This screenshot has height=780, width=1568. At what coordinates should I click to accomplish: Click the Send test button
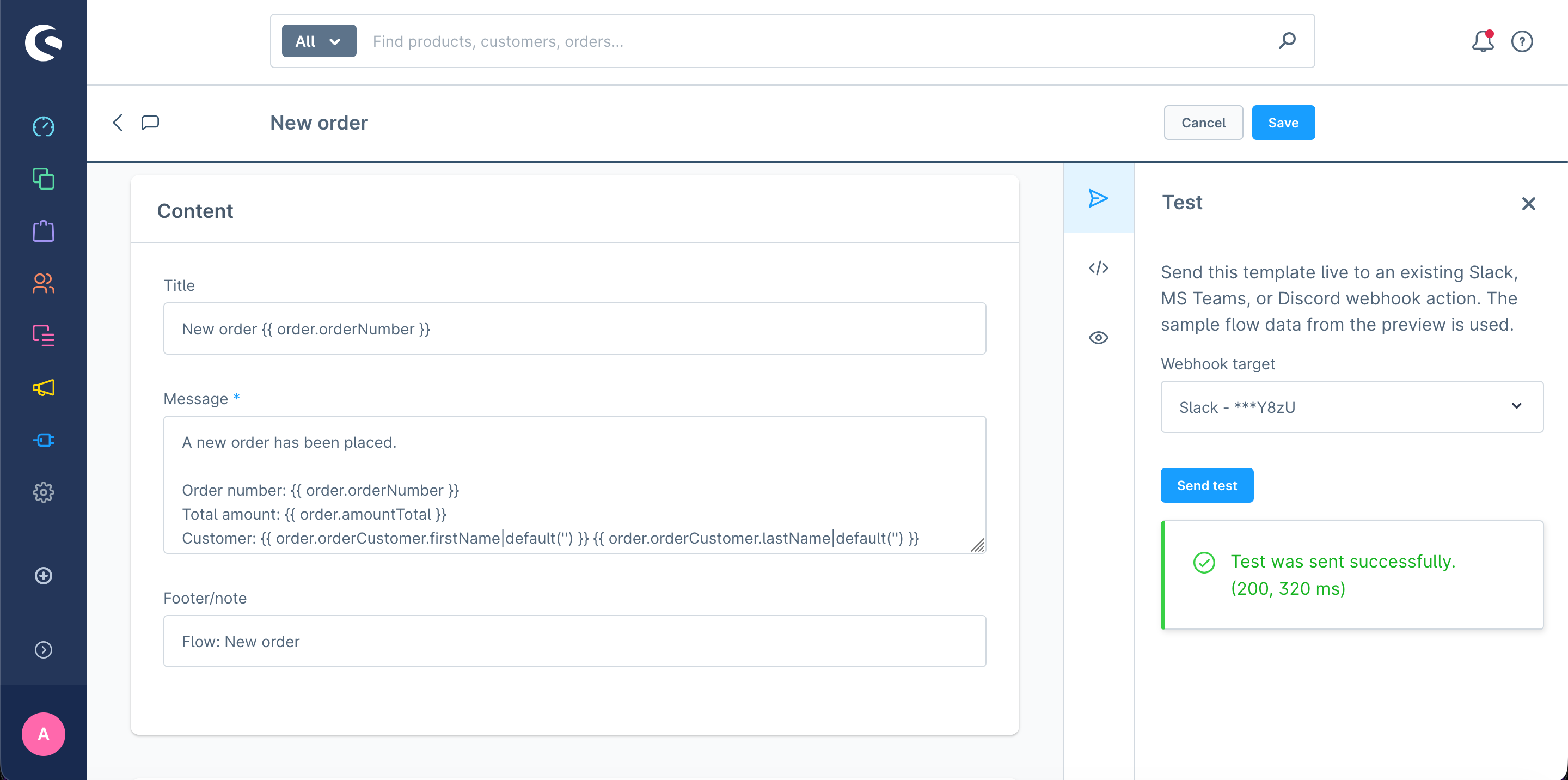(x=1206, y=485)
